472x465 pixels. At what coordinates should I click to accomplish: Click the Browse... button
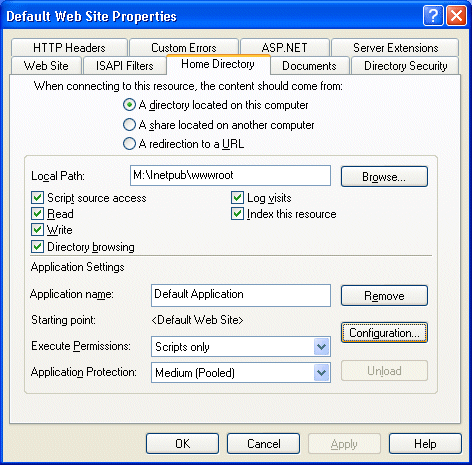click(384, 177)
